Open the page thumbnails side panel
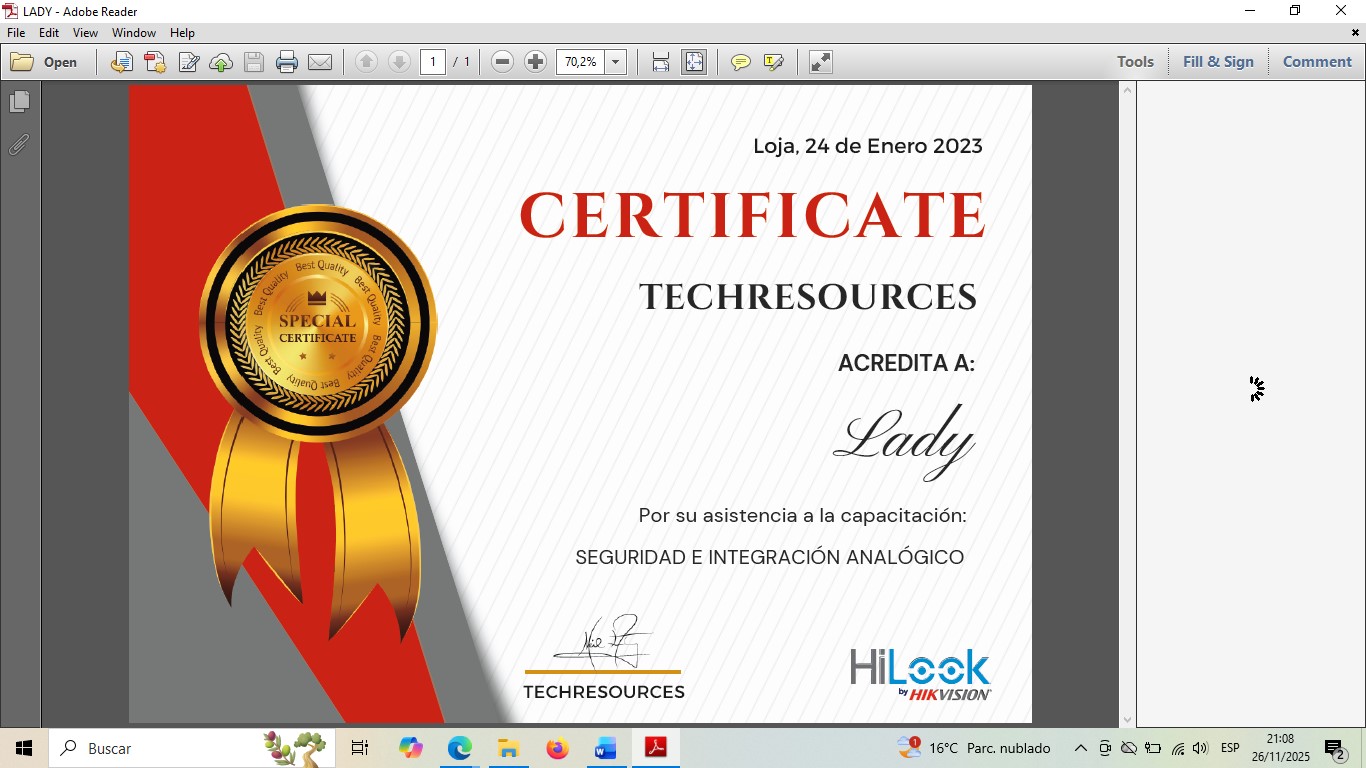The height and width of the screenshot is (768, 1366). pyautogui.click(x=19, y=102)
